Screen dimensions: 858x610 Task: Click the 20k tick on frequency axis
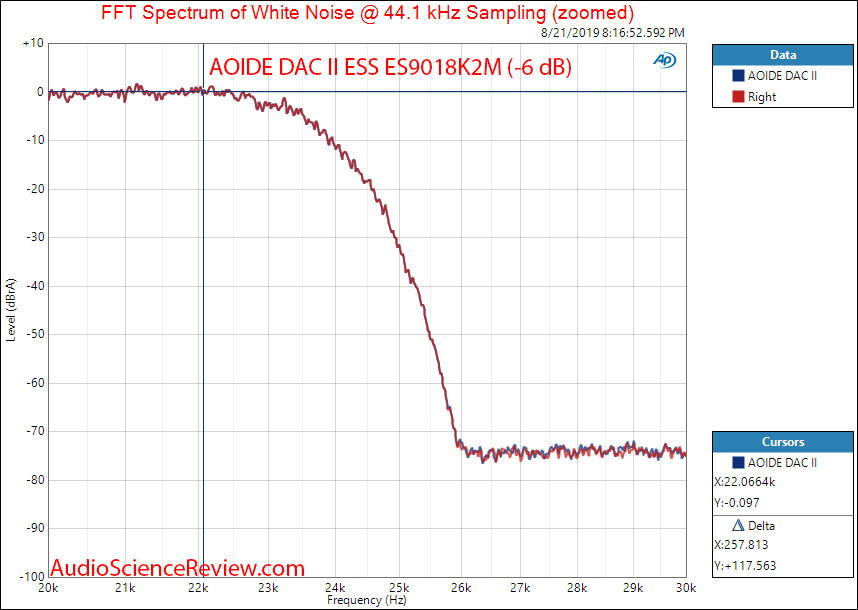click(x=48, y=588)
